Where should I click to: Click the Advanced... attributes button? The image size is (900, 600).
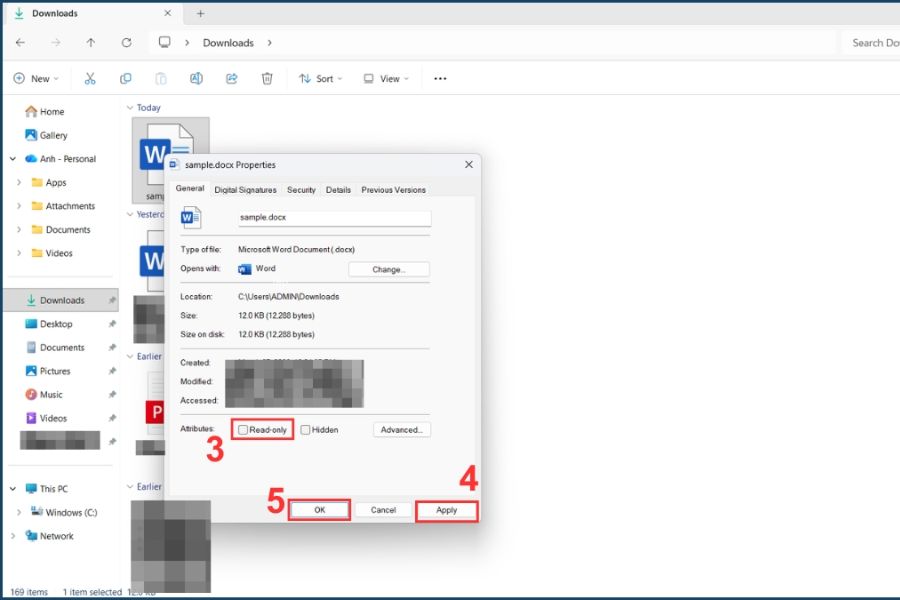(x=401, y=430)
